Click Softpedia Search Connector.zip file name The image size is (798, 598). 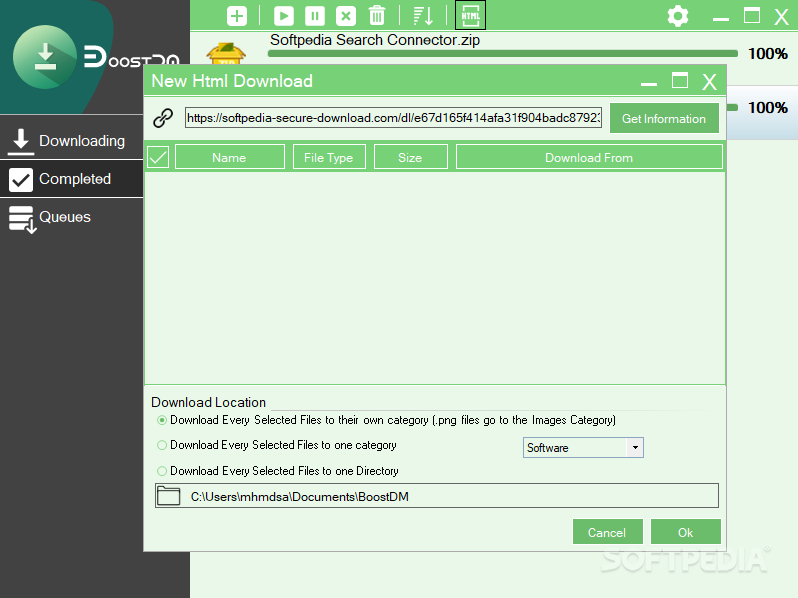point(375,40)
